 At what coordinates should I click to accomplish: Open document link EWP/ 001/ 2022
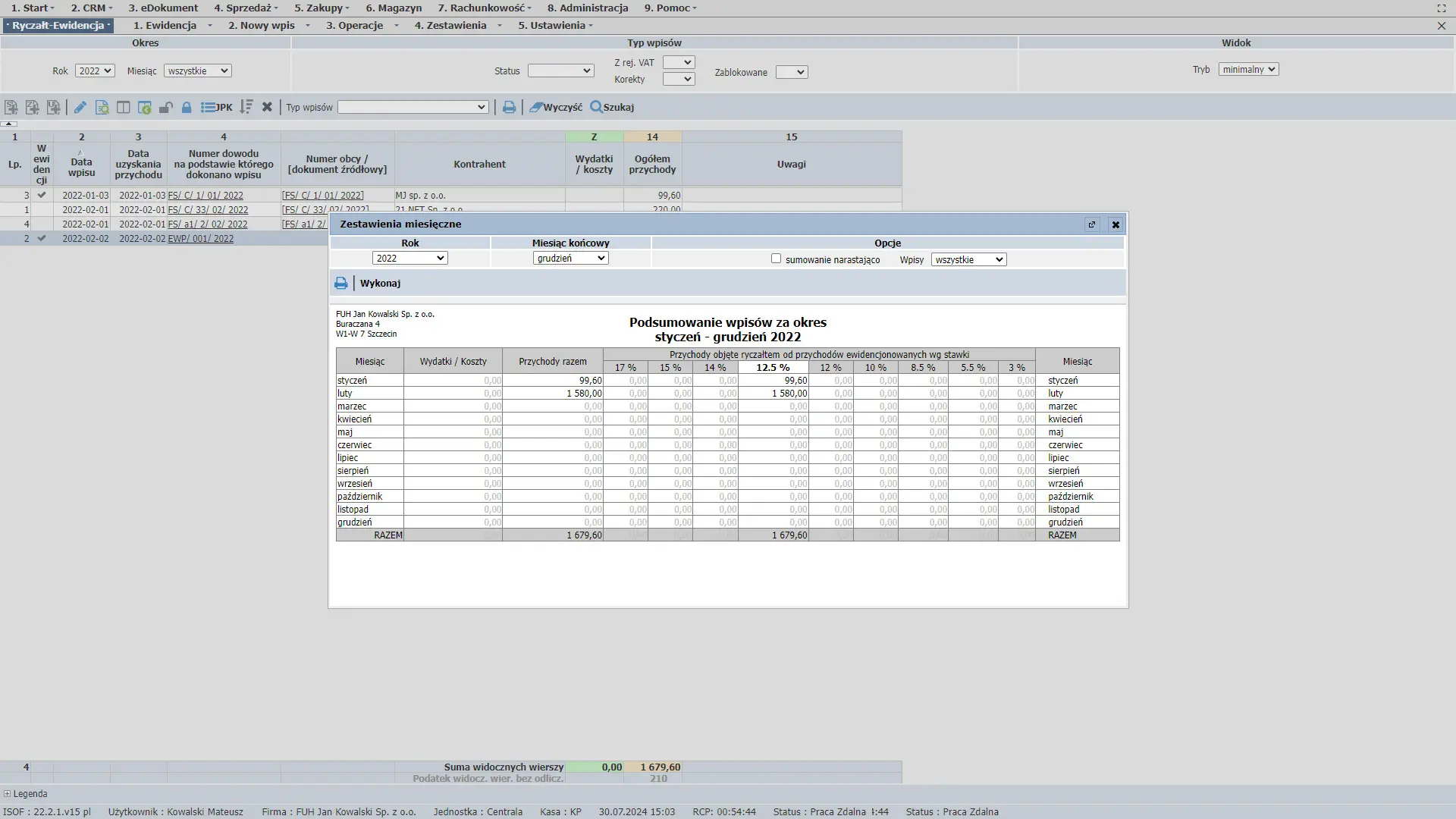(200, 238)
